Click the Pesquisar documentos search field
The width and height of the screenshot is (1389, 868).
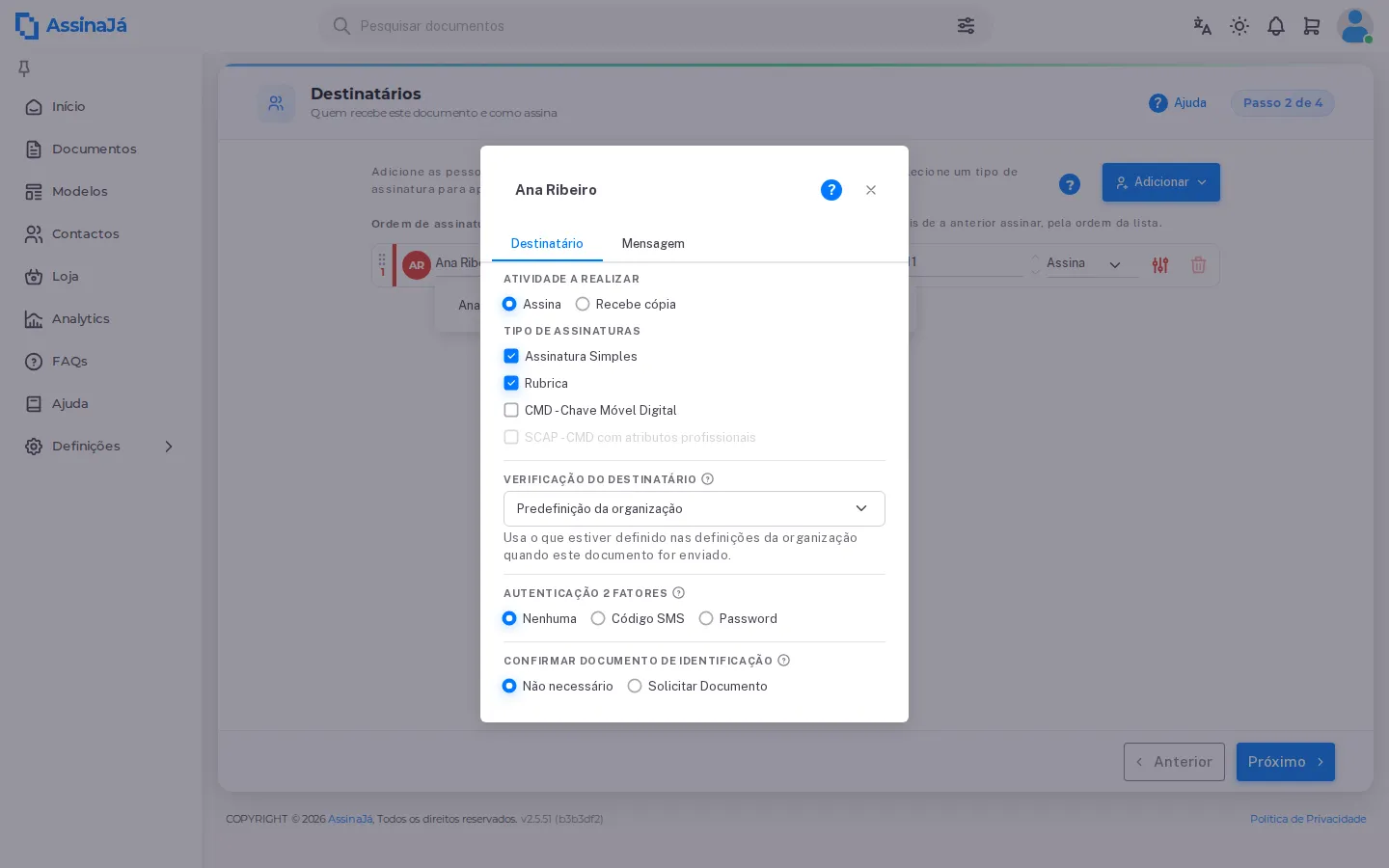point(655,26)
